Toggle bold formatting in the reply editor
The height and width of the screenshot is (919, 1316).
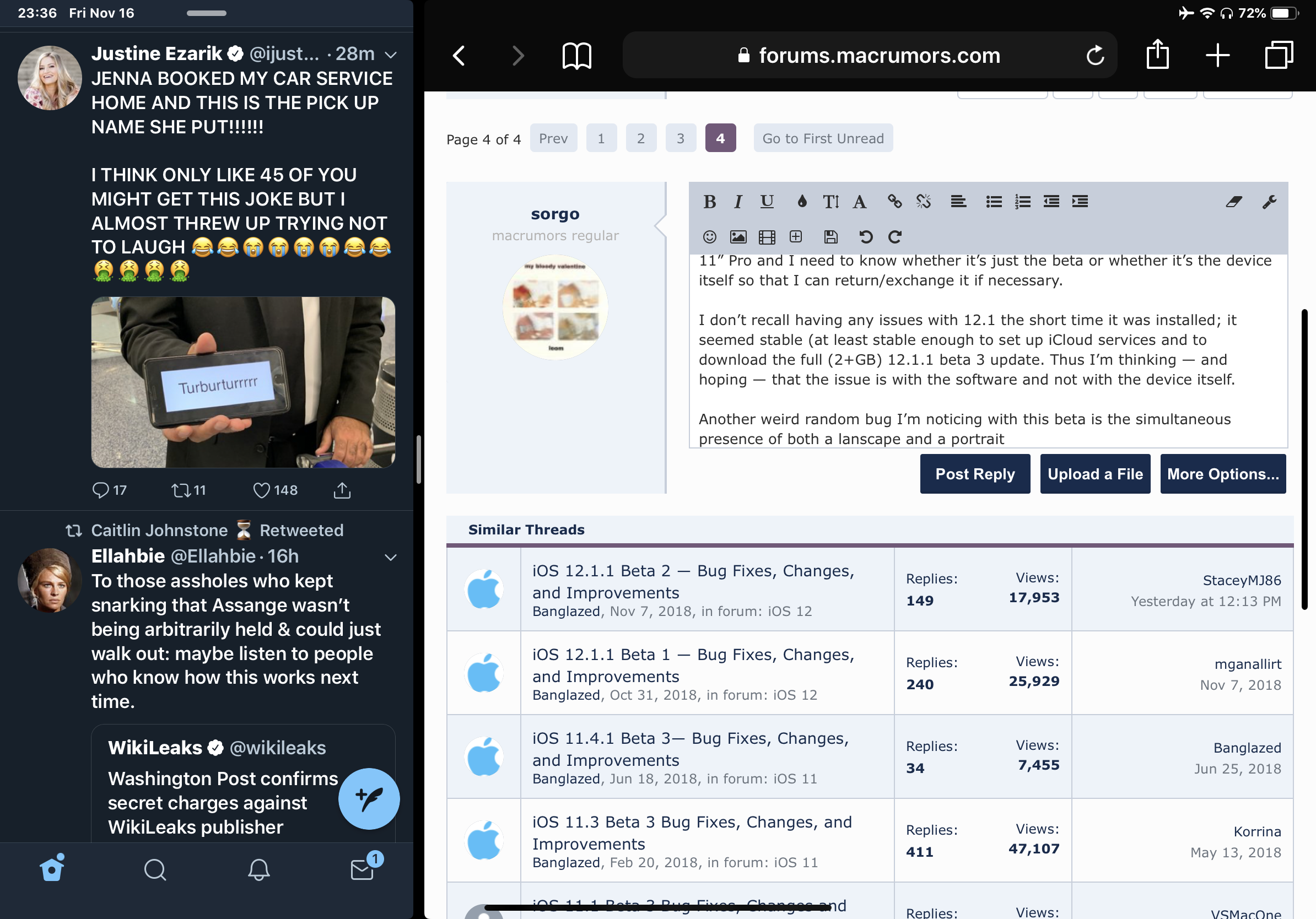click(710, 202)
